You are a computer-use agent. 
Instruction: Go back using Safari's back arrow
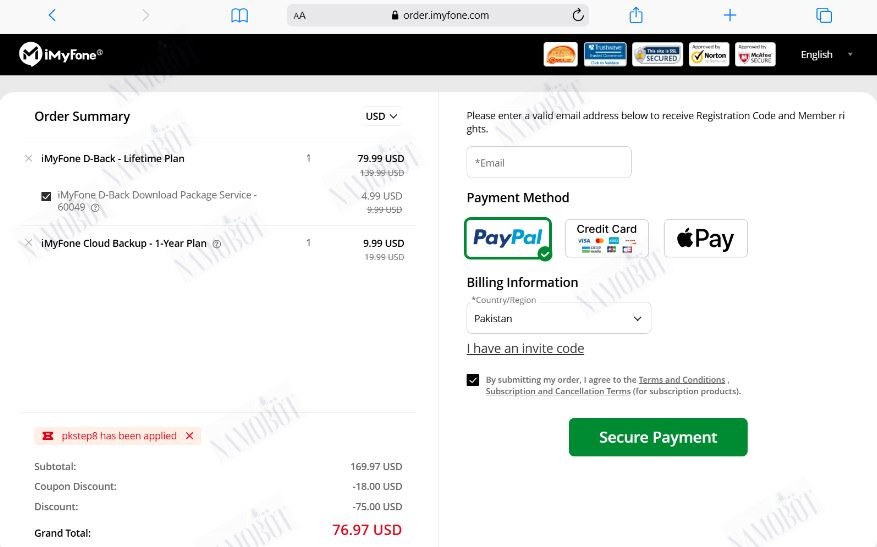click(x=52, y=15)
